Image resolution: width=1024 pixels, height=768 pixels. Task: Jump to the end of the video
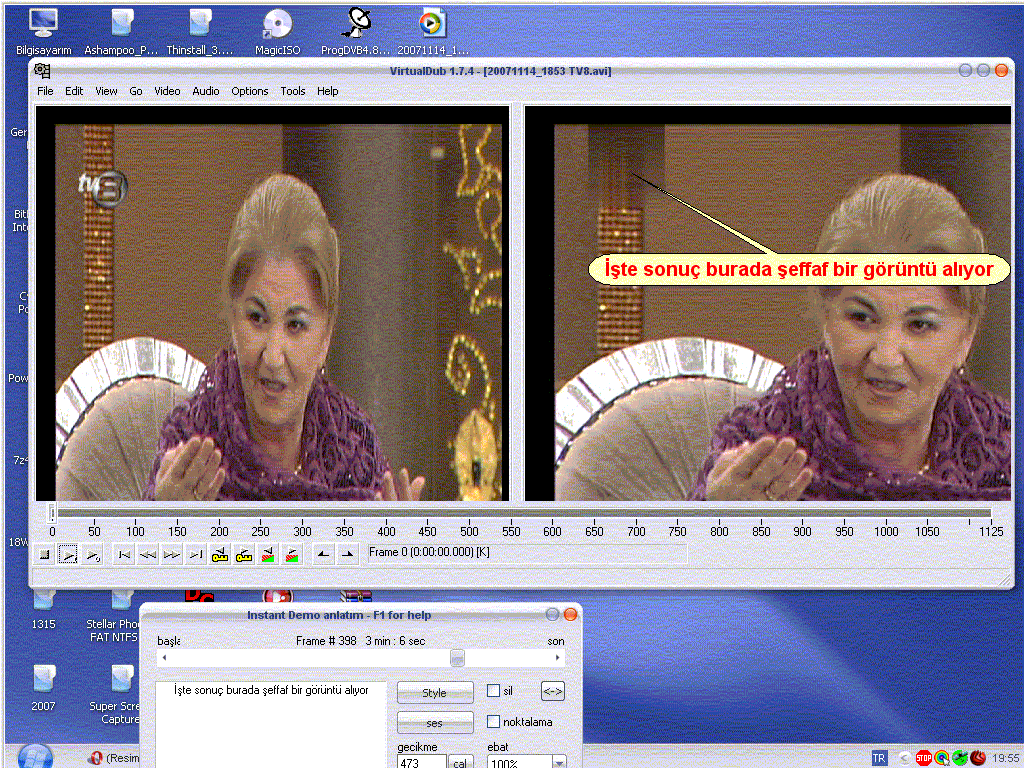point(196,555)
